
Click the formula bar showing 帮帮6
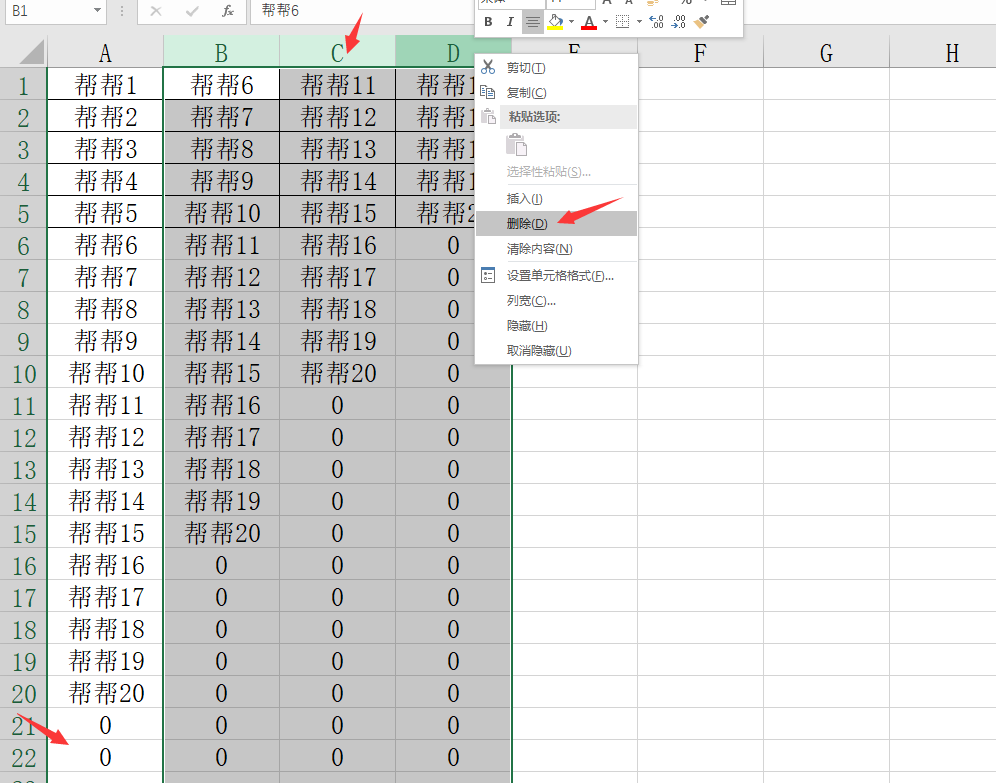coord(360,10)
